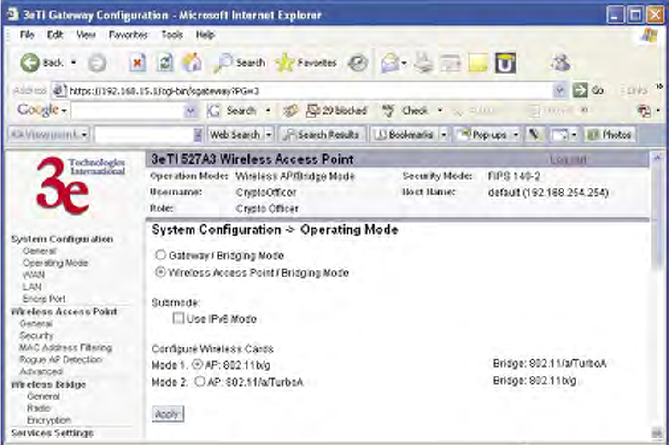
Task: Click the Google toolbar search field
Action: [x=128, y=111]
